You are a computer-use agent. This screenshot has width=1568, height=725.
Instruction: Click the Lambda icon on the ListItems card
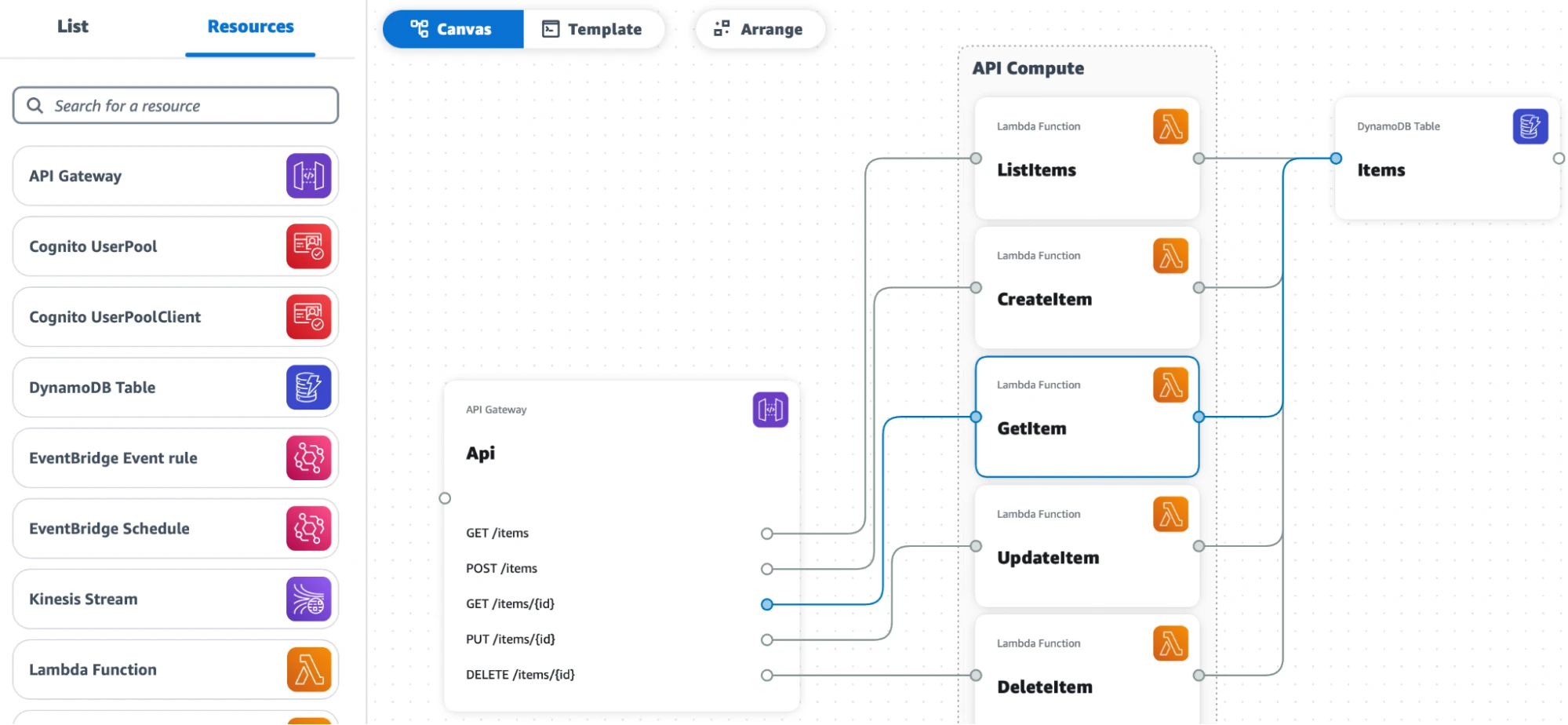tap(1170, 126)
